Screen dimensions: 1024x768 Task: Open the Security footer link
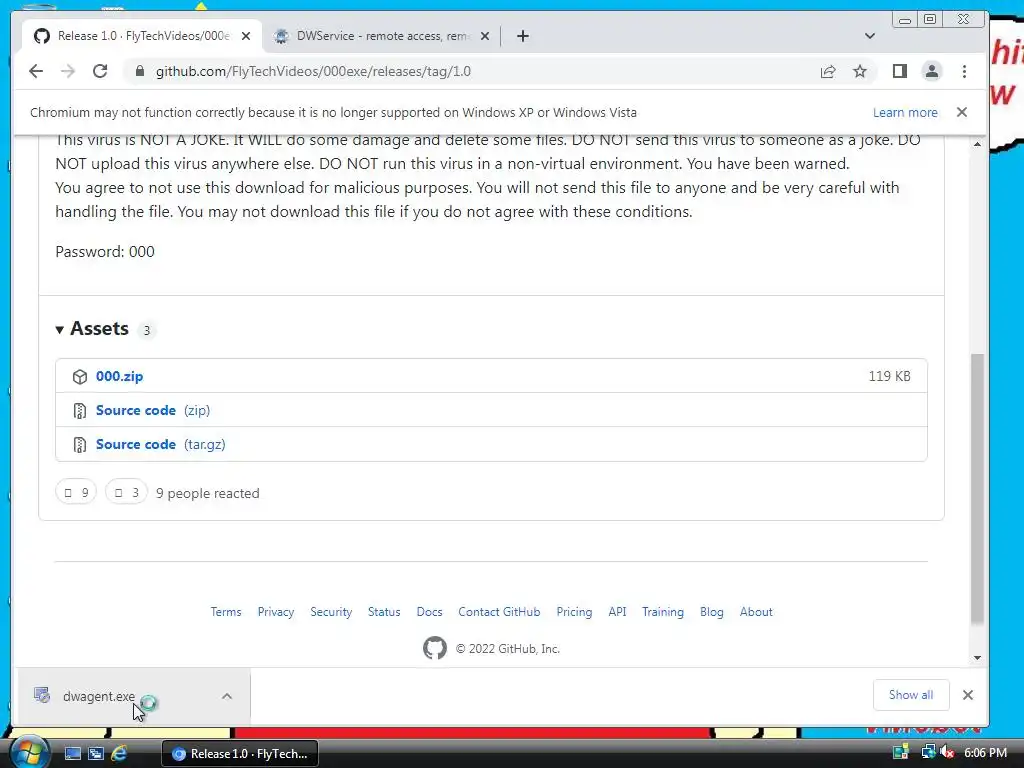(331, 612)
